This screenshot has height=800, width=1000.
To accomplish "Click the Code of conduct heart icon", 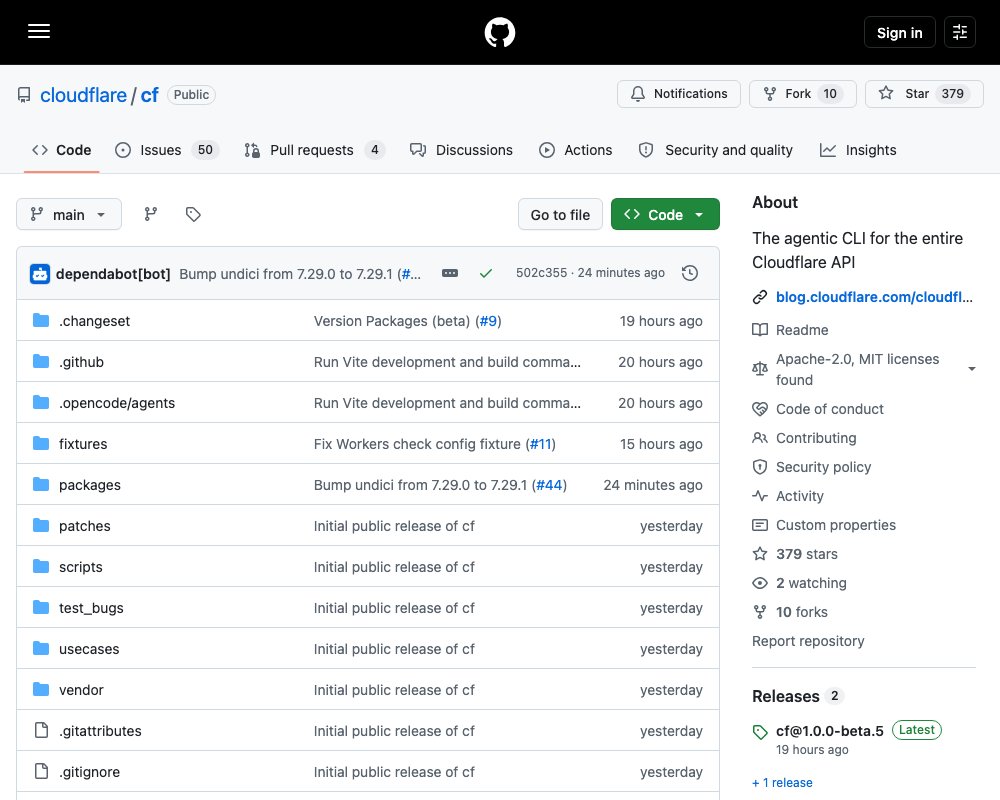I will 760,409.
